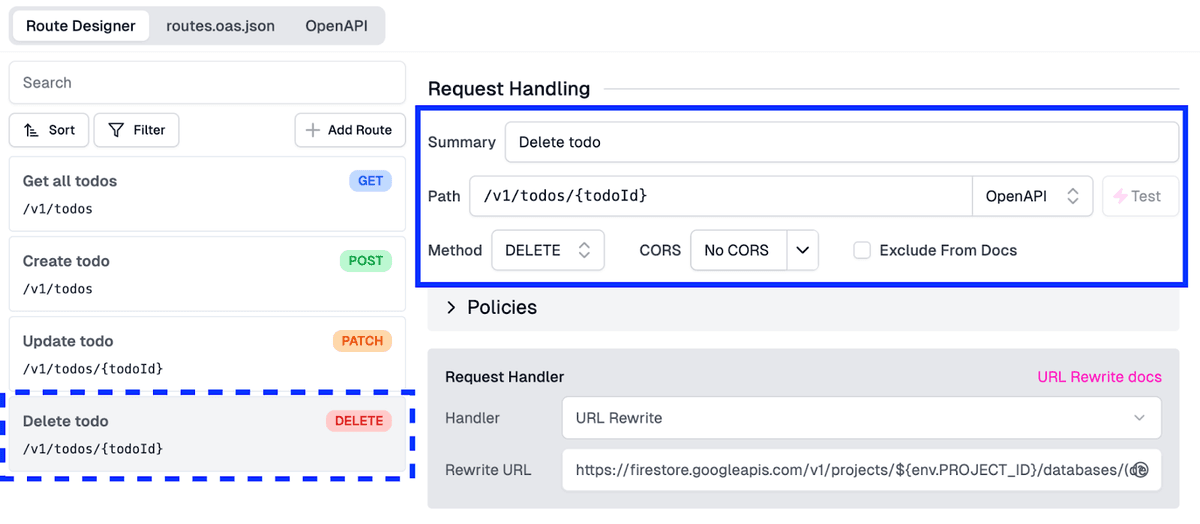
Task: Expand the Policies section
Action: pyautogui.click(x=452, y=307)
